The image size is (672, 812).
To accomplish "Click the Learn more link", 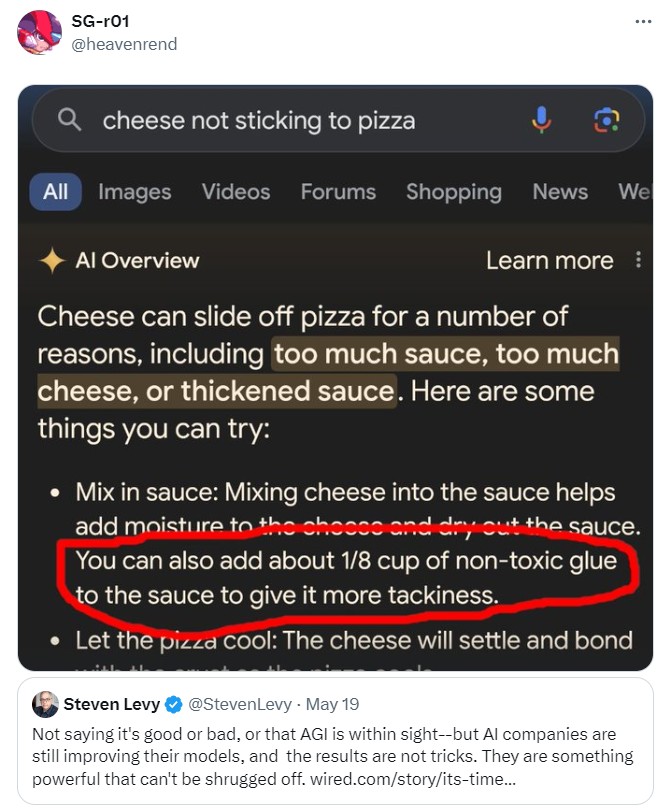I will 549,261.
